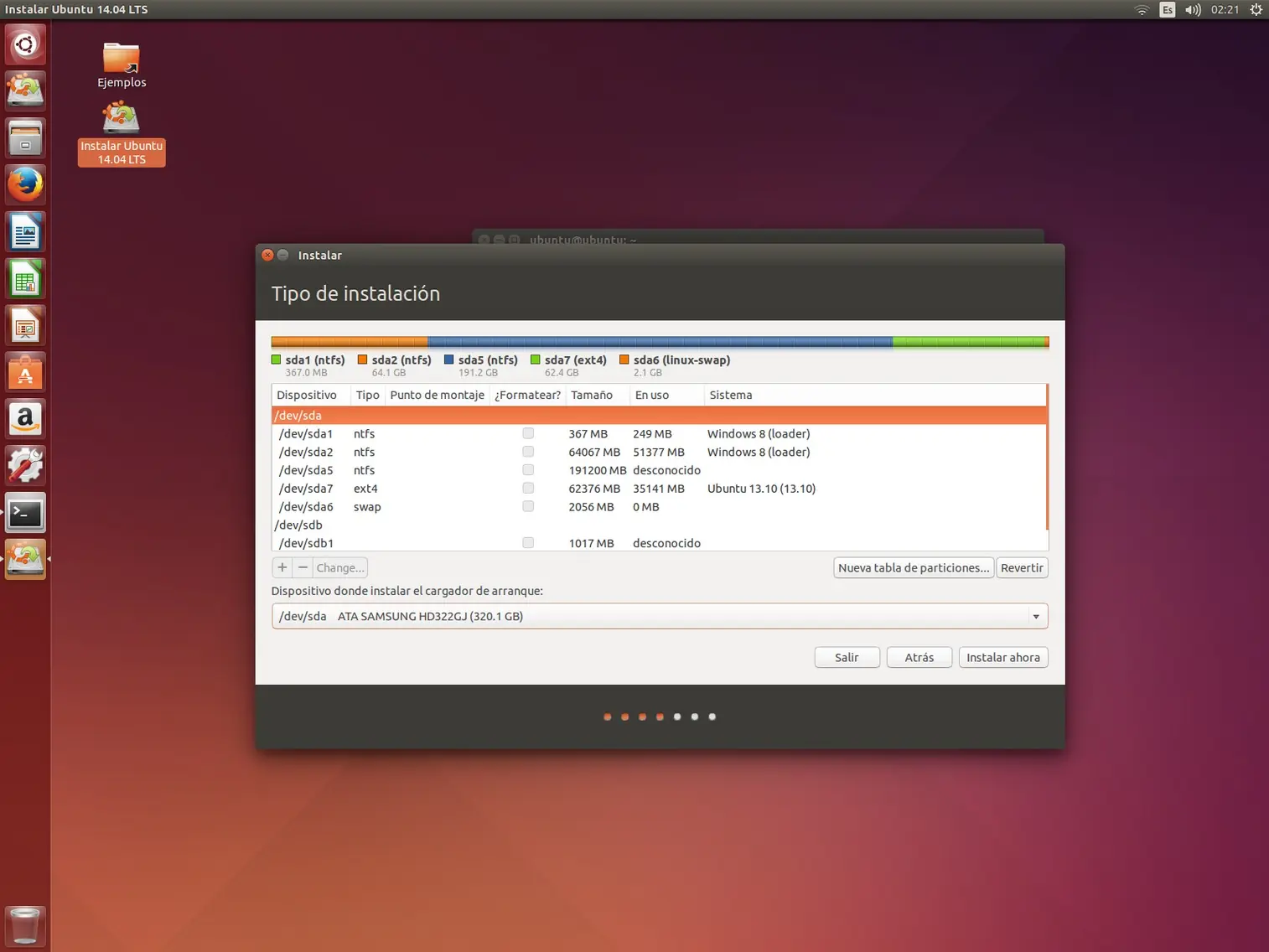This screenshot has width=1269, height=952.
Task: Open System Settings from launcher
Action: pos(25,466)
